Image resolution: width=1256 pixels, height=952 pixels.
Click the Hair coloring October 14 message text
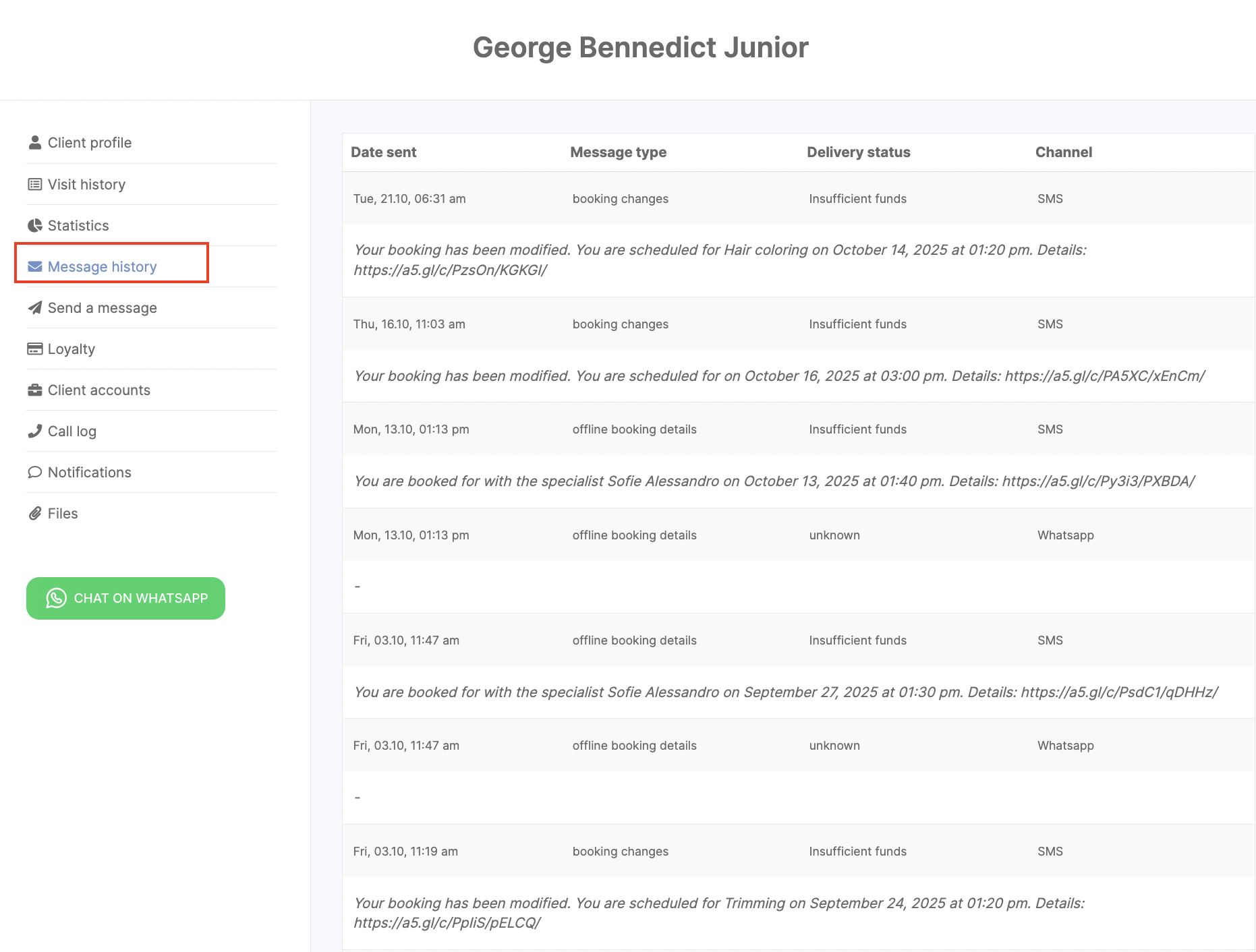click(x=720, y=260)
